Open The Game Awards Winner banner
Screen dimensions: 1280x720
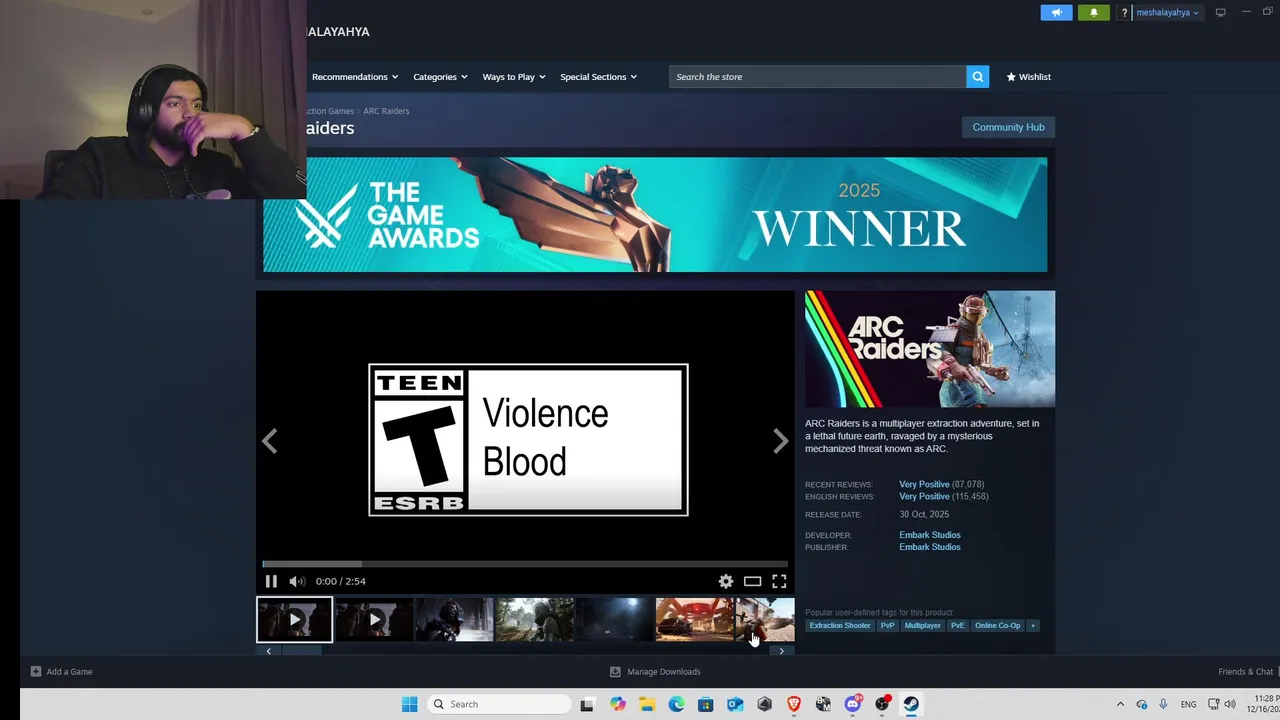655,214
